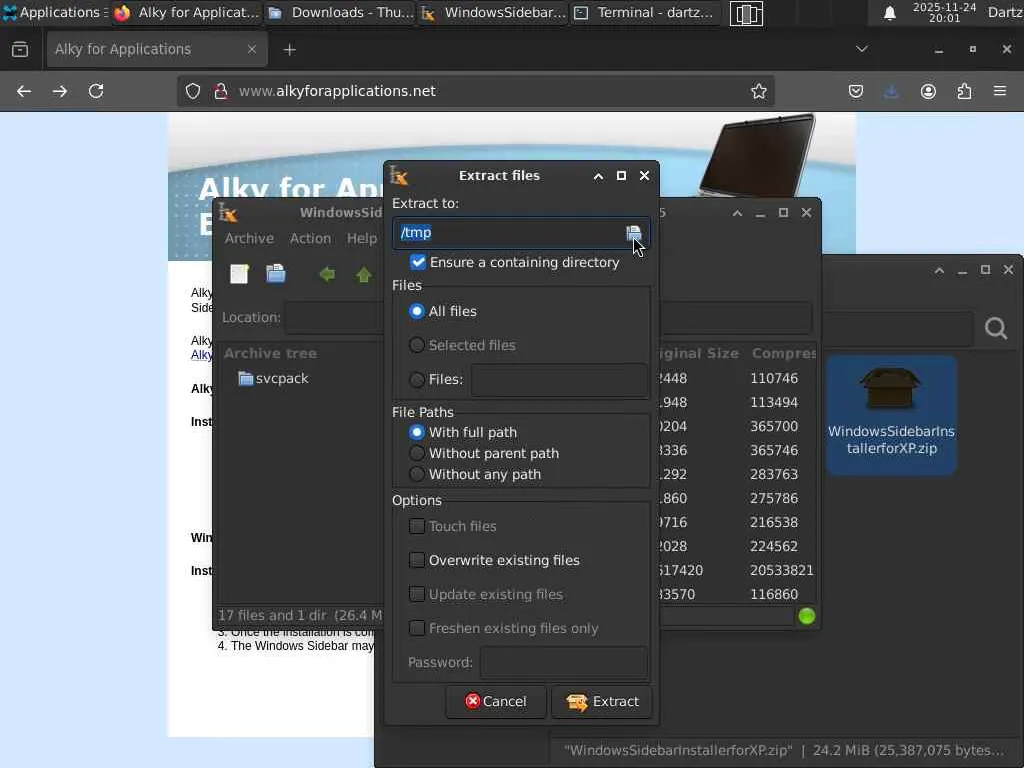
Task: Click the green status indicator in Xarchiver
Action: pyautogui.click(x=807, y=616)
